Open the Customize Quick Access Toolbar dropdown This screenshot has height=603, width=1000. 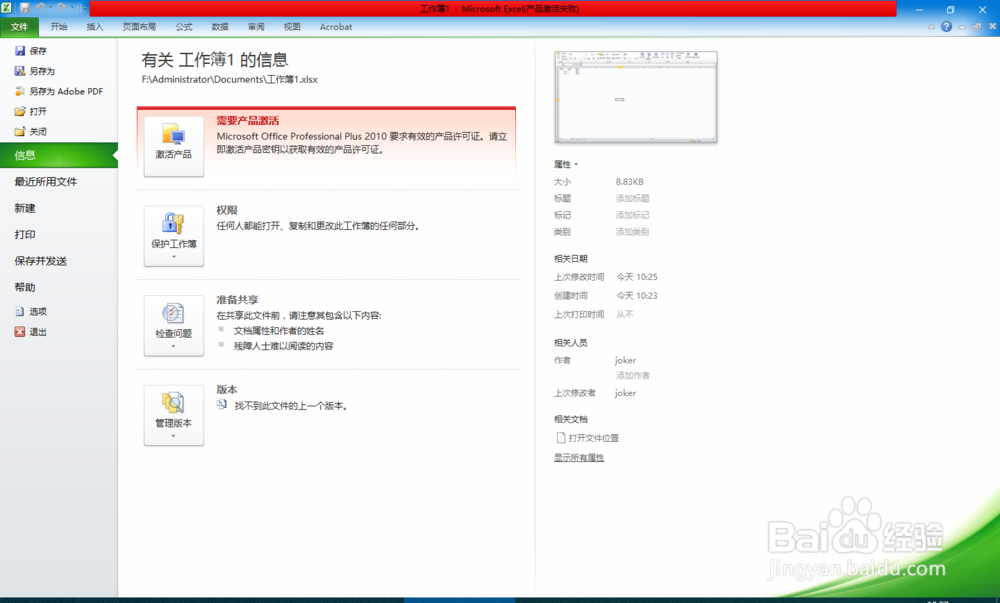point(85,7)
